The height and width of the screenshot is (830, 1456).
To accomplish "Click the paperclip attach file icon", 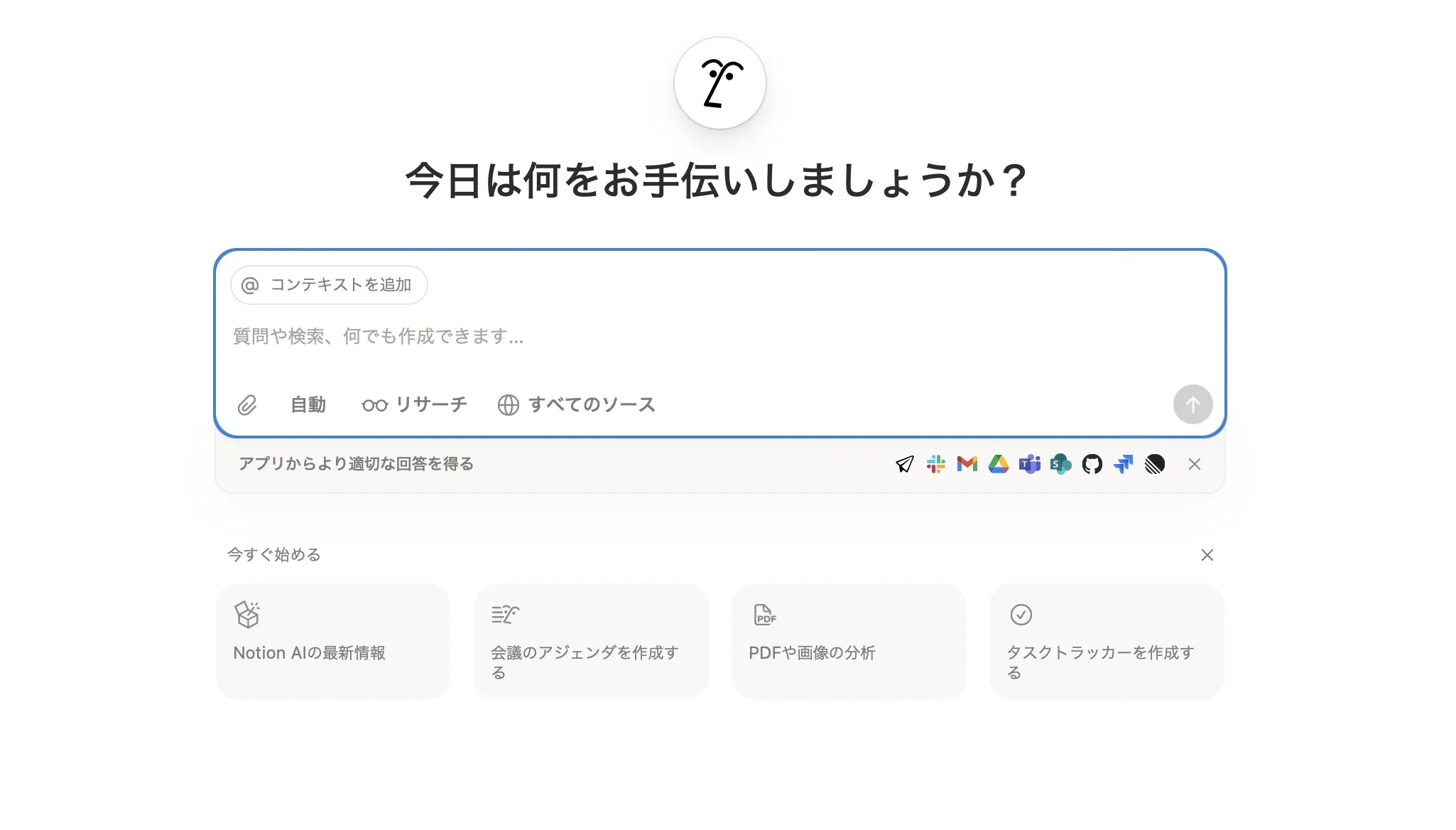I will pos(246,405).
